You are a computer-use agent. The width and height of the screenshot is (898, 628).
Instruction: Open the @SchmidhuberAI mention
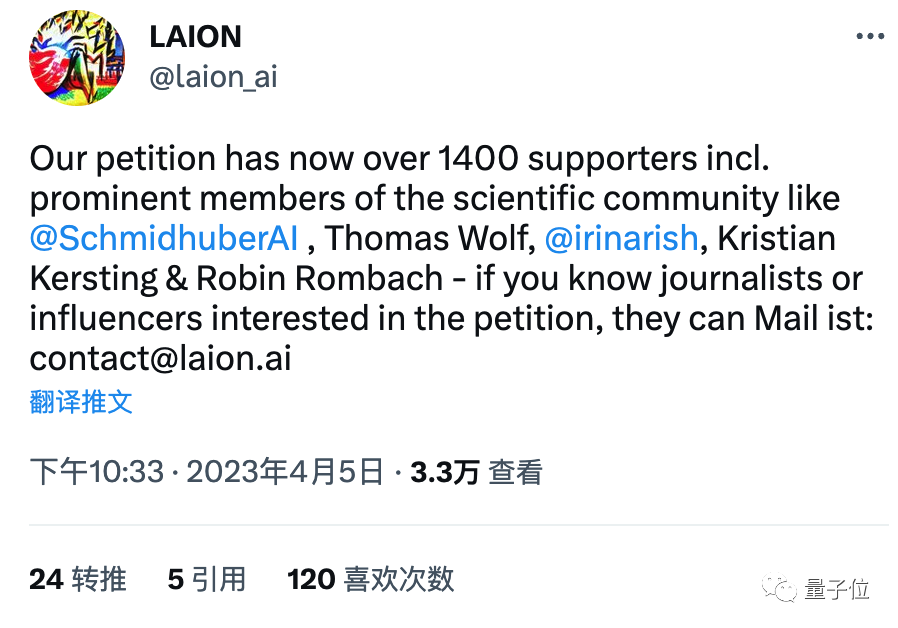pos(164,238)
